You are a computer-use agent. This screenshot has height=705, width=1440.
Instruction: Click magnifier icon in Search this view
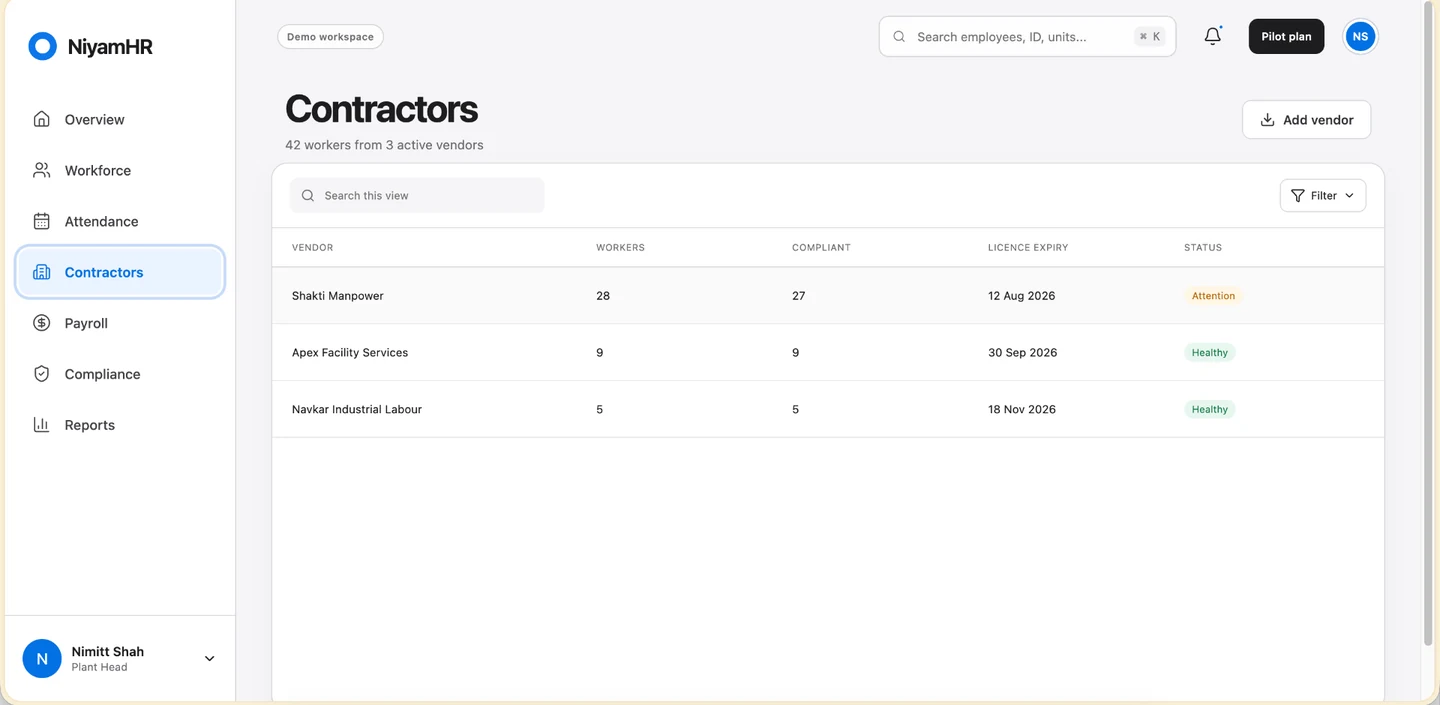308,195
